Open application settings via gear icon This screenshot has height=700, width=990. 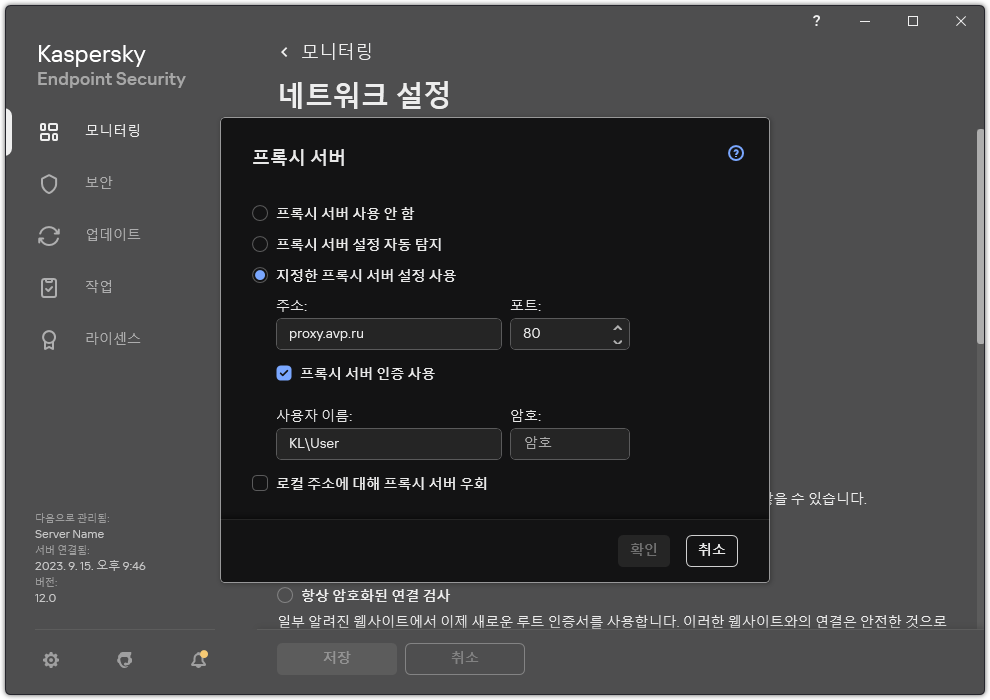click(50, 660)
